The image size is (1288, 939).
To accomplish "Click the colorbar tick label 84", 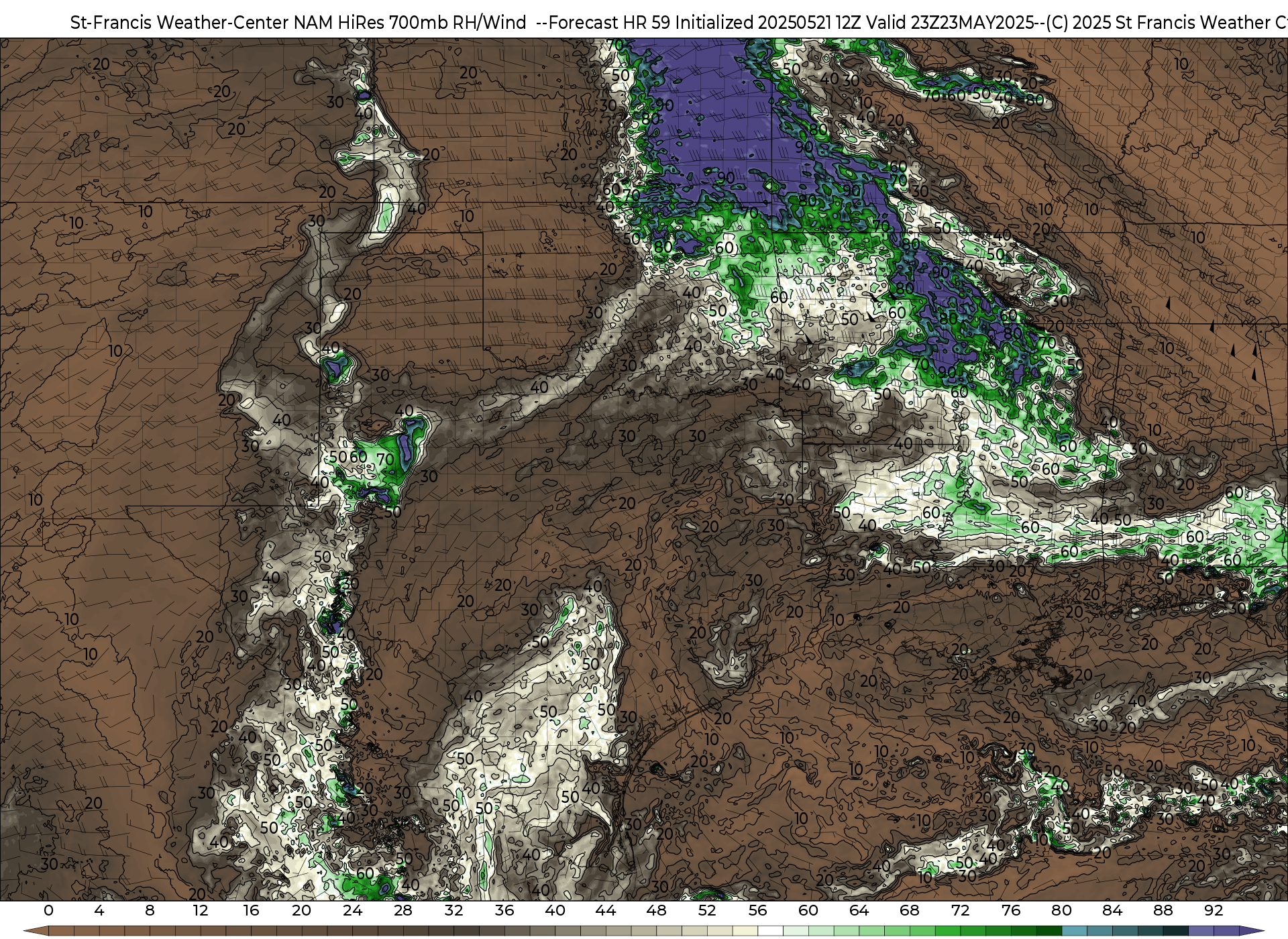I will 1112,911.
